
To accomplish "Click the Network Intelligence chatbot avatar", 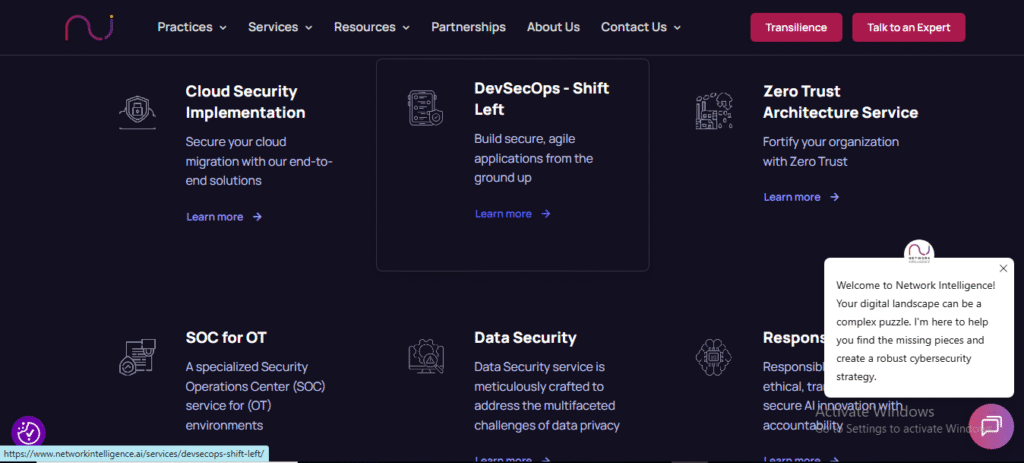I will coord(919,253).
